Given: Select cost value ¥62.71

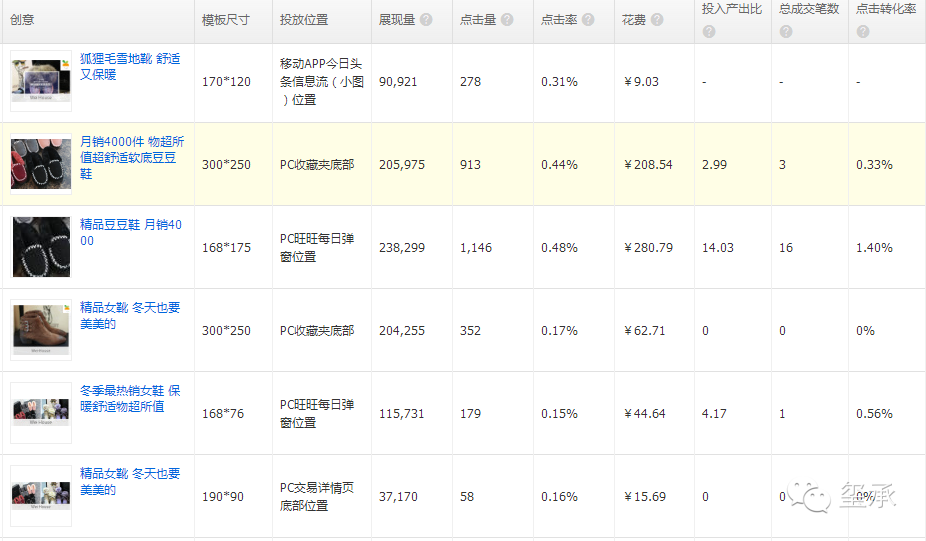Looking at the screenshot, I should click(644, 331).
